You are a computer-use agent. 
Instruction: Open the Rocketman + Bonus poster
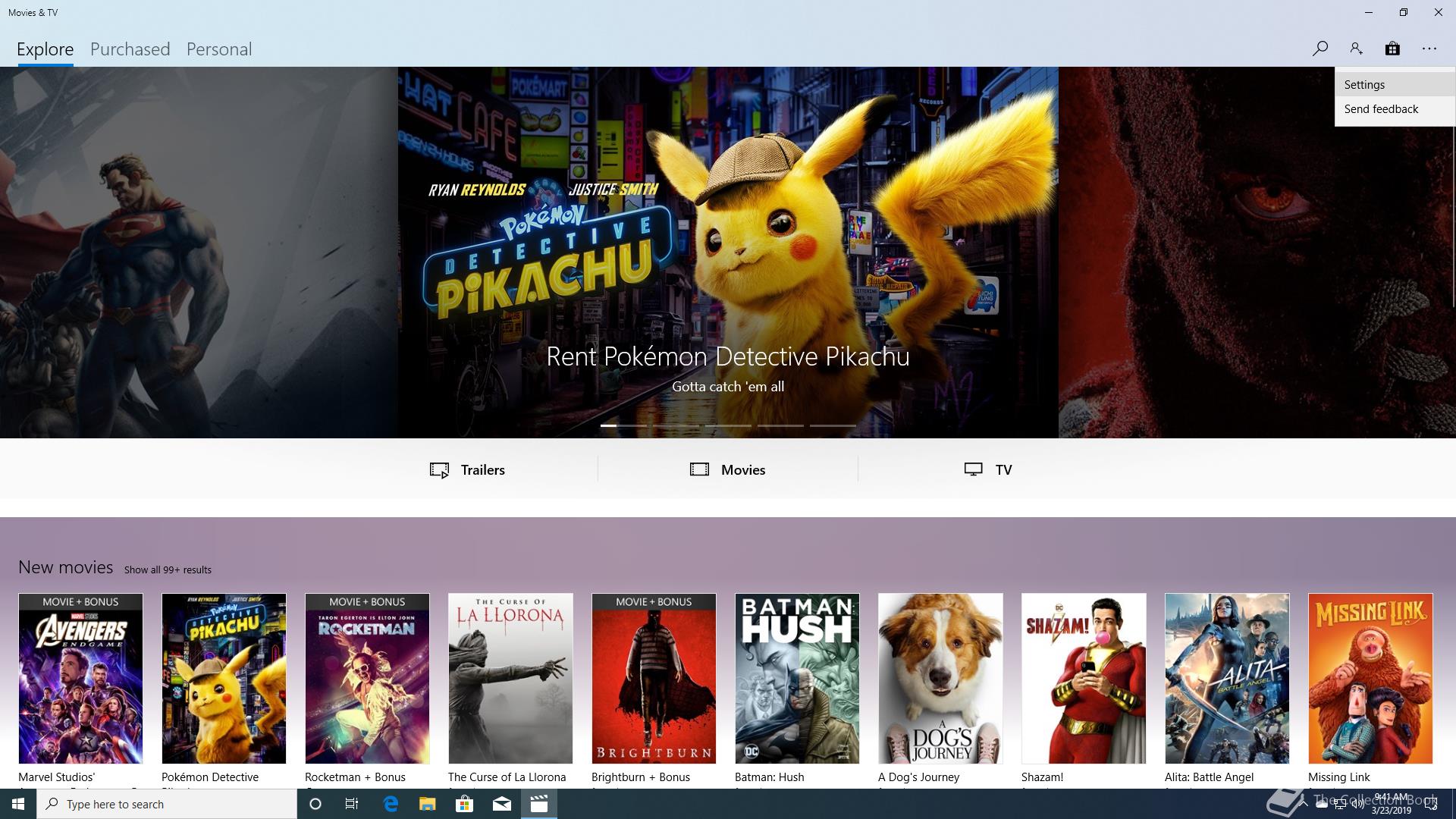pos(367,679)
